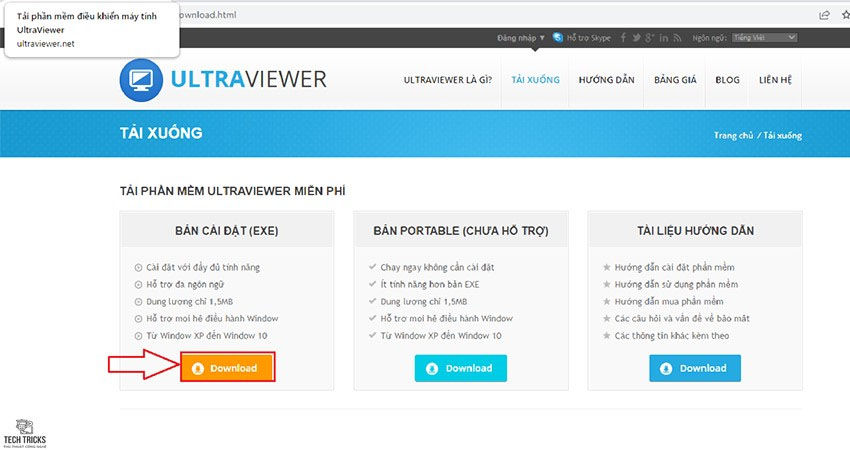Click 'Các câu hỏi và vấn đề về bảo mật'
Image resolution: width=850 pixels, height=450 pixels.
pyautogui.click(x=682, y=318)
